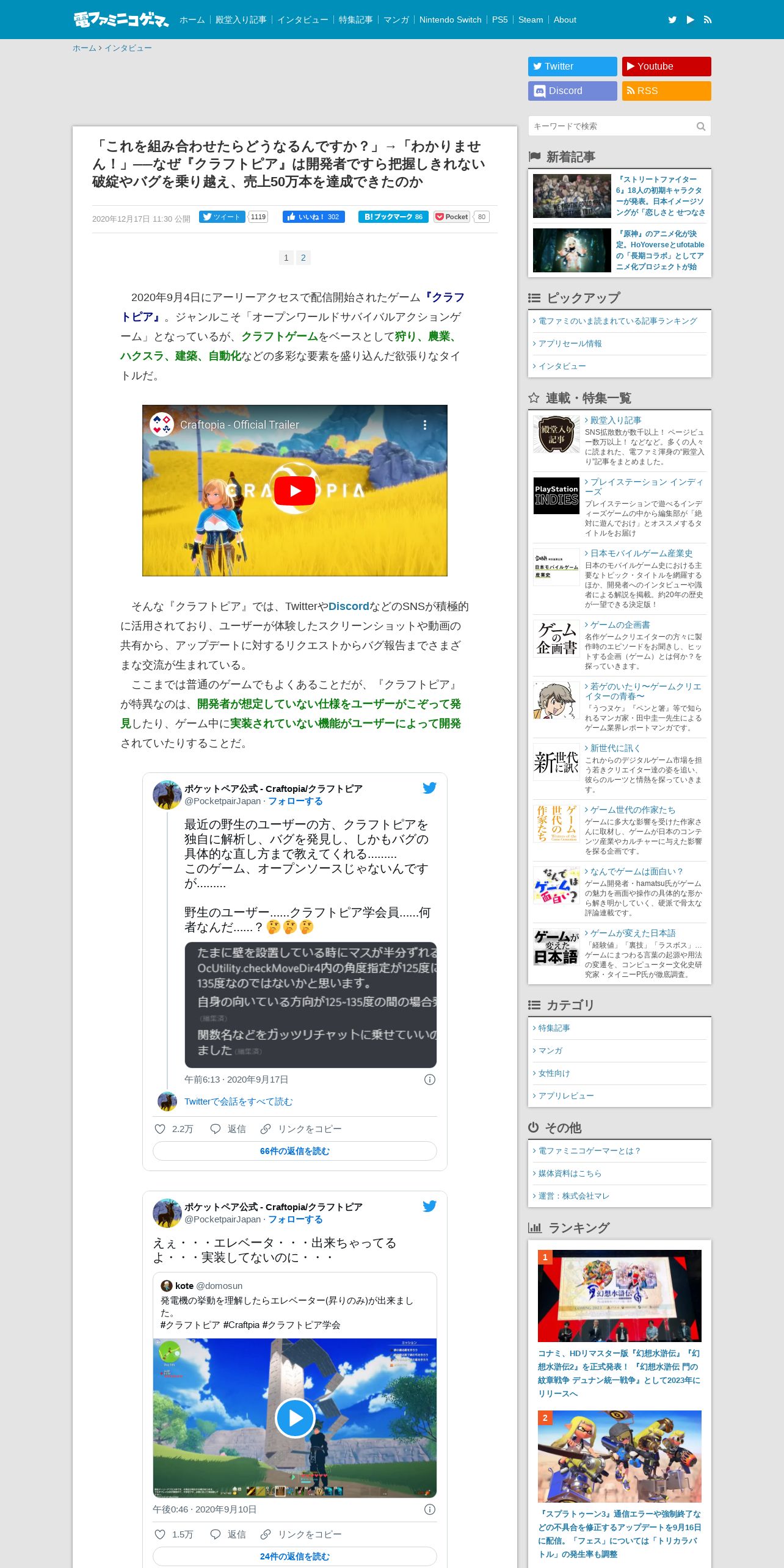Viewport: 784px width, 1568px height.
Task: Click 24件の返信を読む button
Action: coord(295,1556)
